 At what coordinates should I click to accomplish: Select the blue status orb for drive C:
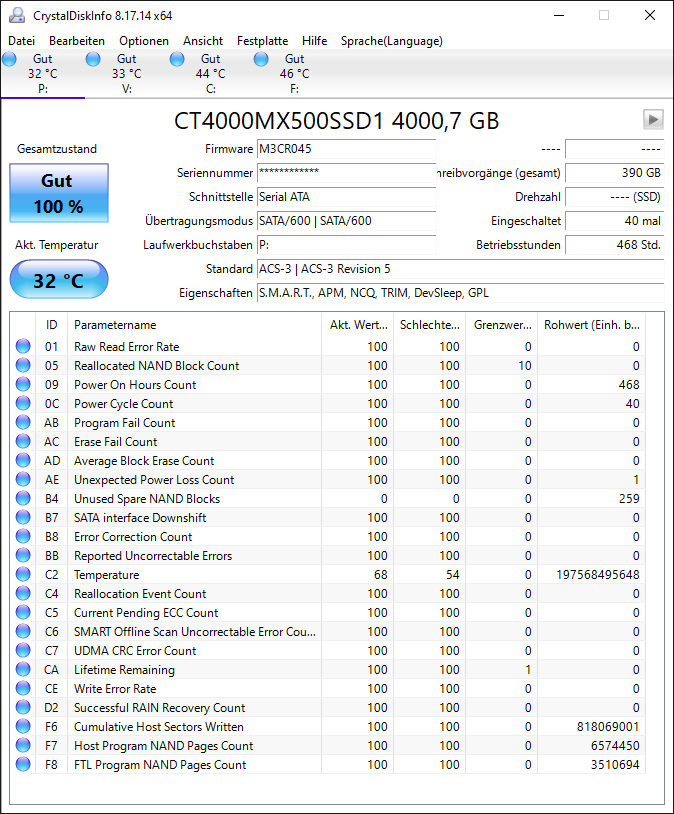pyautogui.click(x=177, y=59)
